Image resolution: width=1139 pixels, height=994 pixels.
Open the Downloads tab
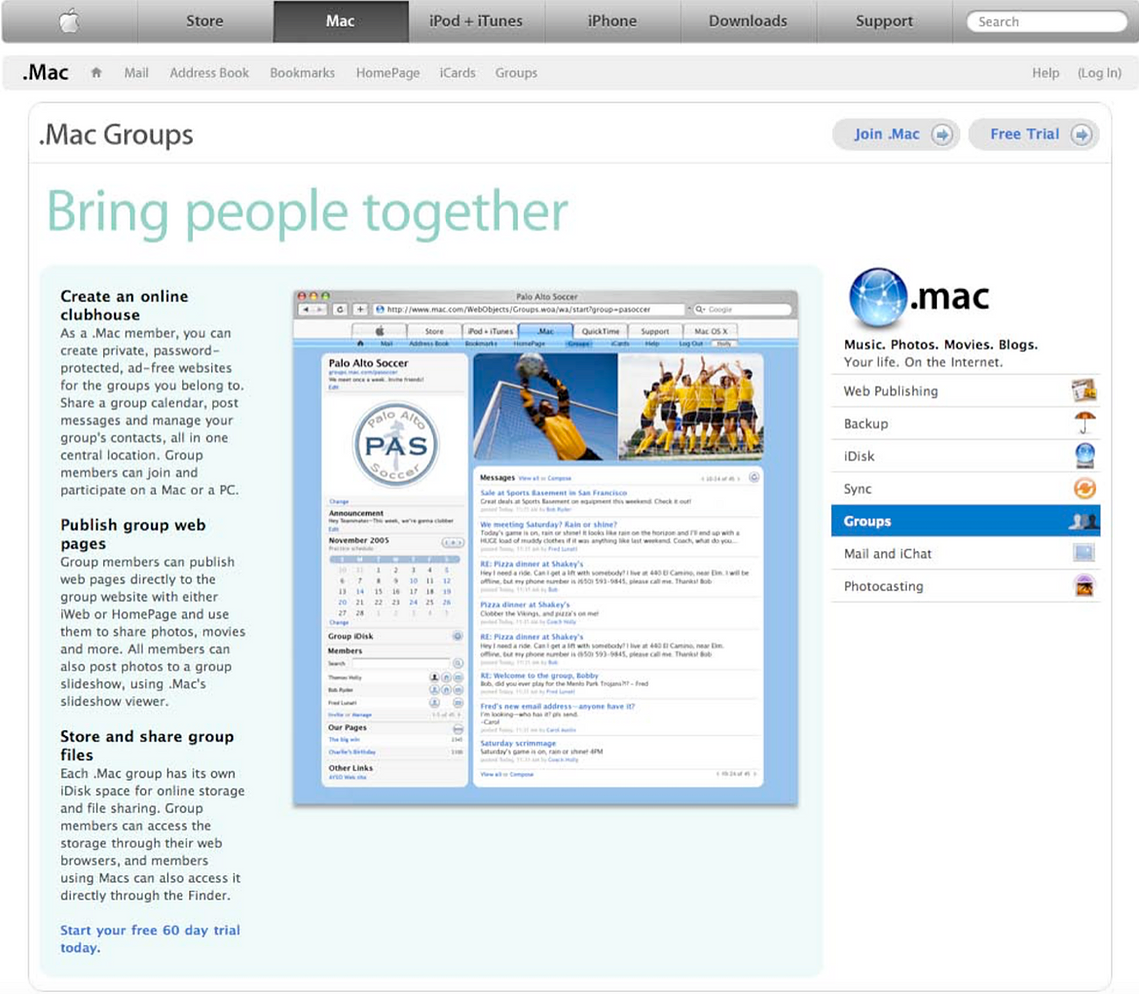pos(748,21)
